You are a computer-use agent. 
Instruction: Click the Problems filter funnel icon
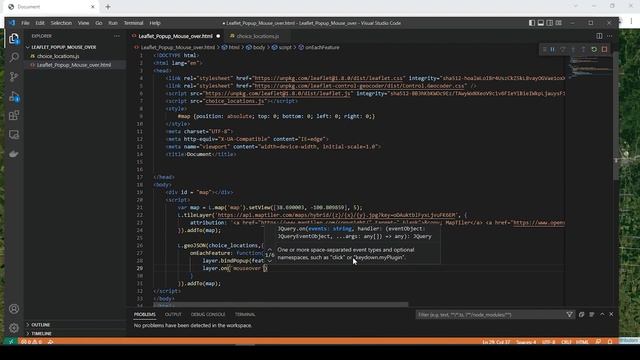coord(569,315)
